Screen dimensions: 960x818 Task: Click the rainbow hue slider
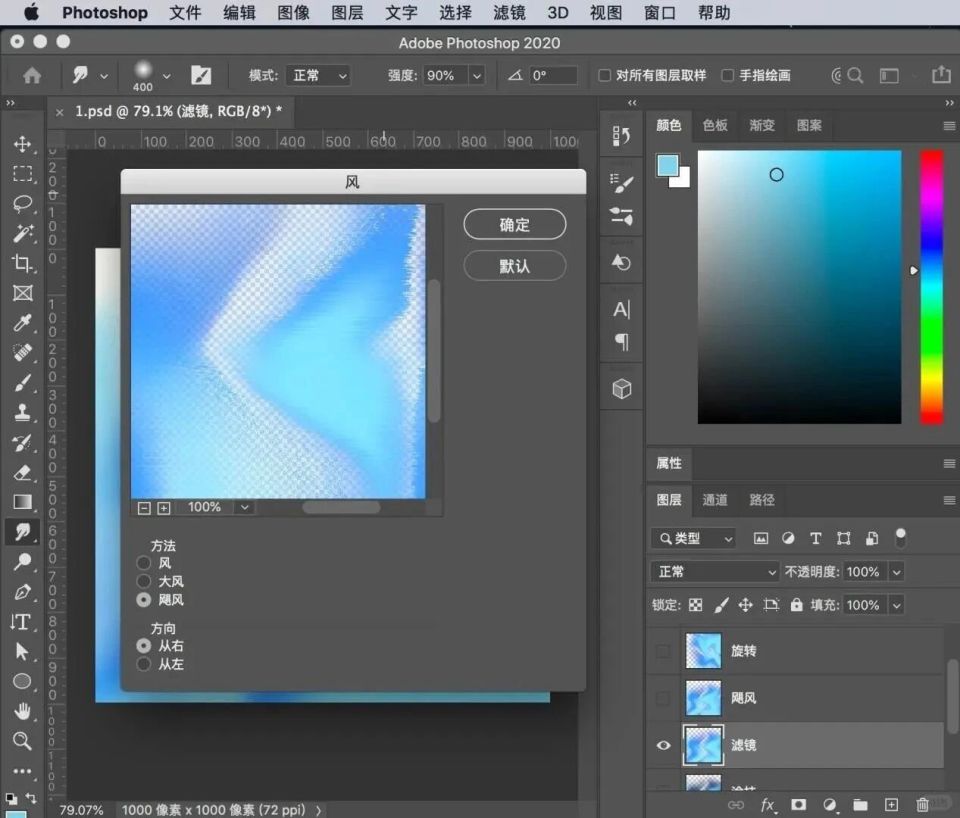click(931, 287)
